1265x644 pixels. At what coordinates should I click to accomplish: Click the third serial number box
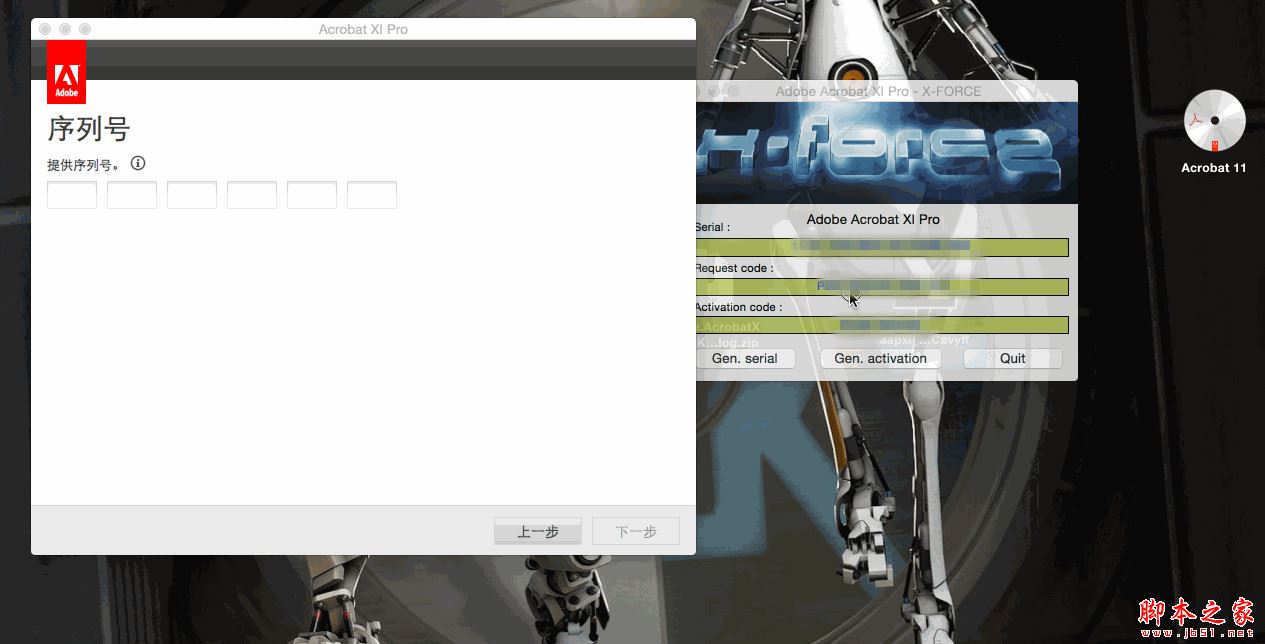[x=192, y=195]
